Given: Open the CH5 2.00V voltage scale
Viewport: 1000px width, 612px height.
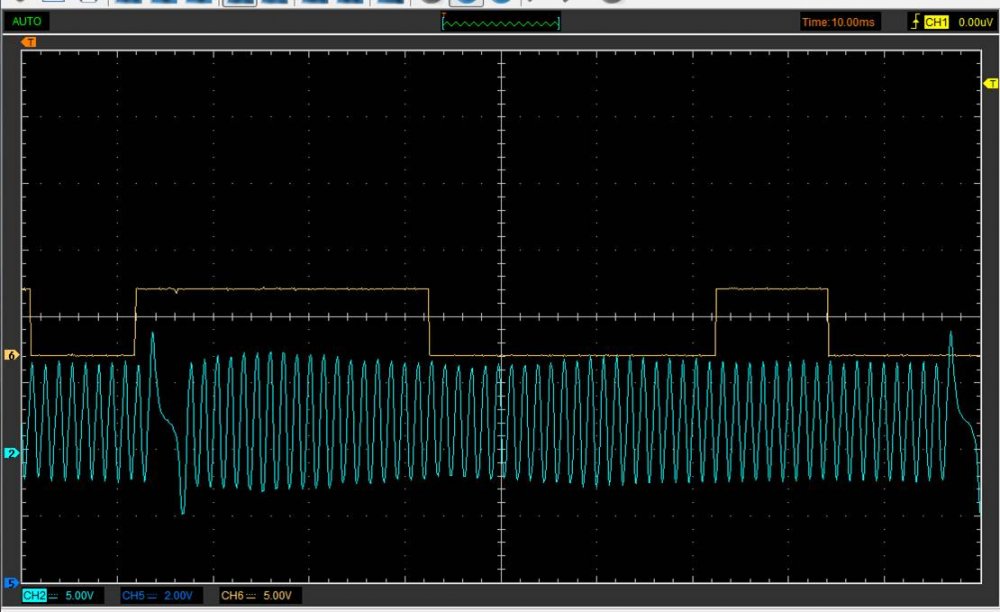Looking at the screenshot, I should (x=179, y=596).
